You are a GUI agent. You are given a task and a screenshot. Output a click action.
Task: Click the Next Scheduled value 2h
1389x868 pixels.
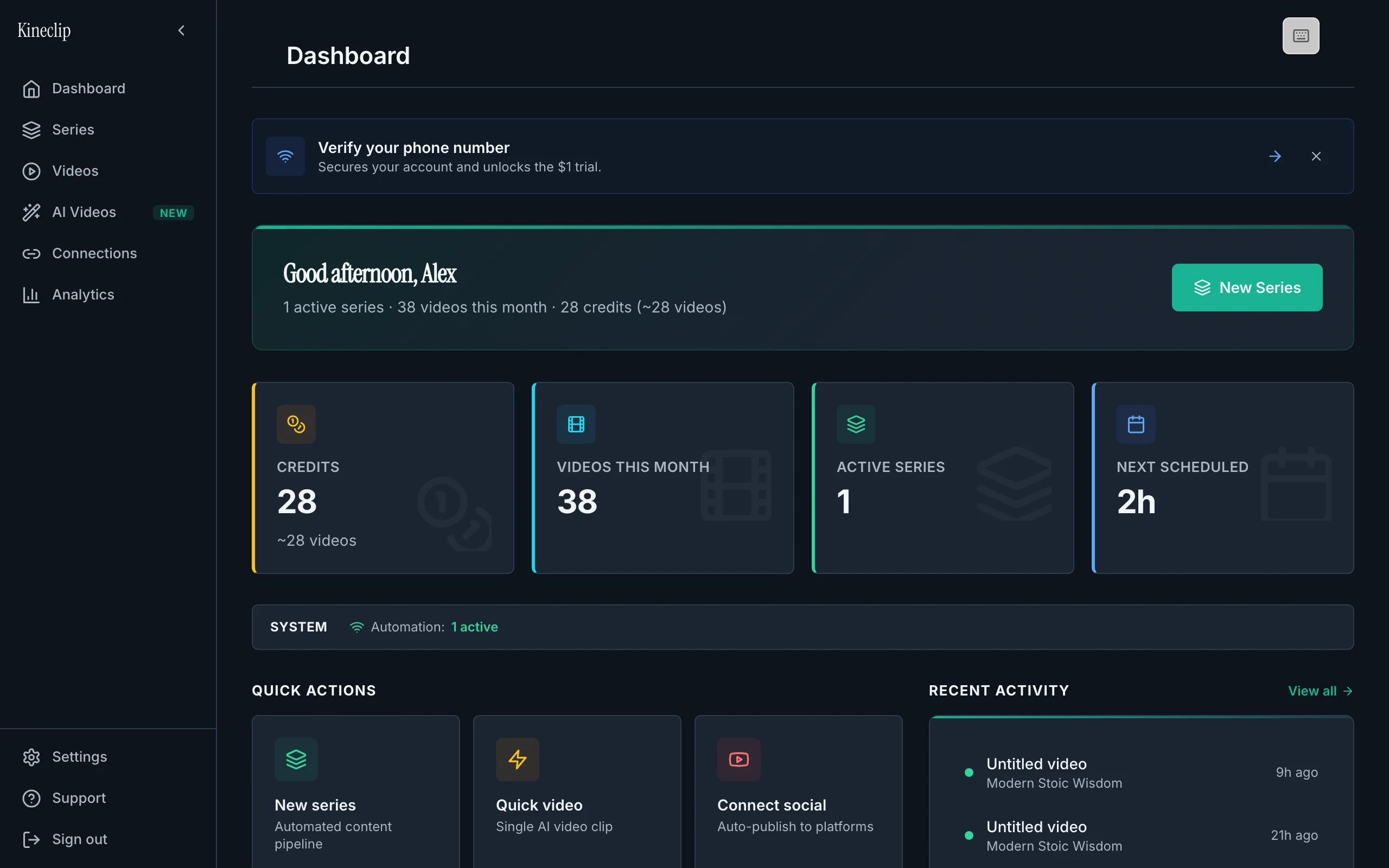1136,502
